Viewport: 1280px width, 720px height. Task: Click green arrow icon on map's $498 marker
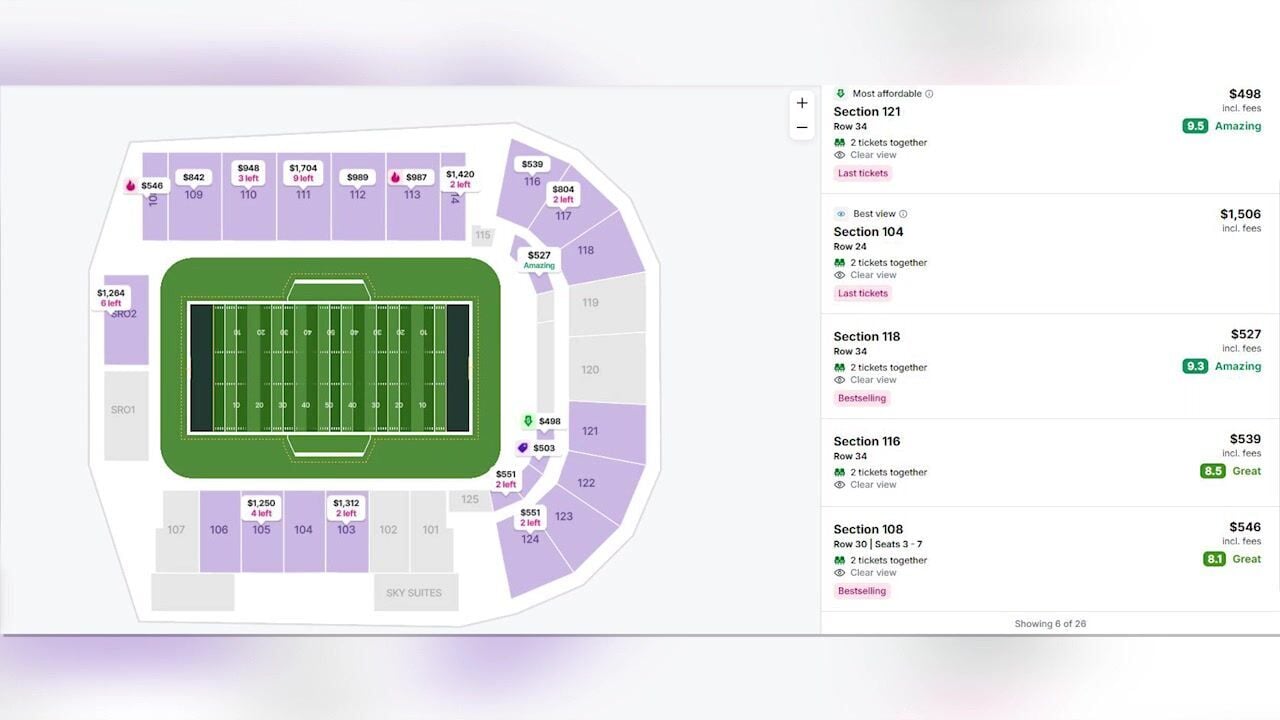[x=528, y=421]
